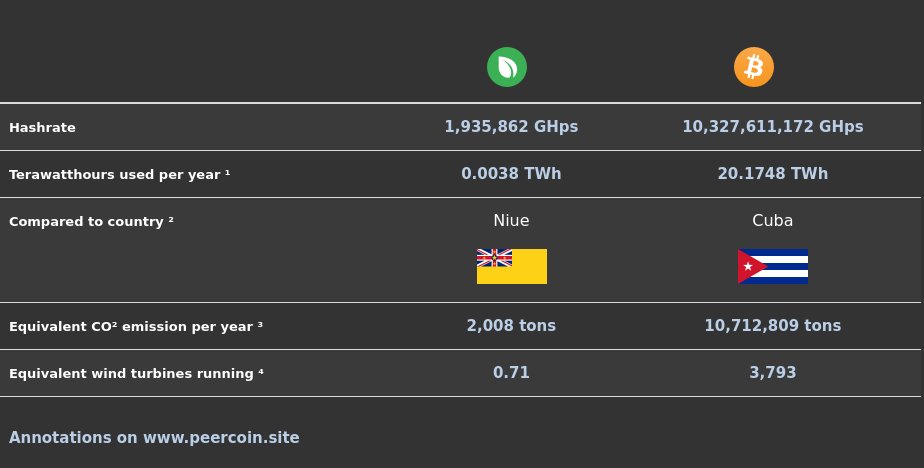Click the 3,793 wind turbines value

click(773, 373)
